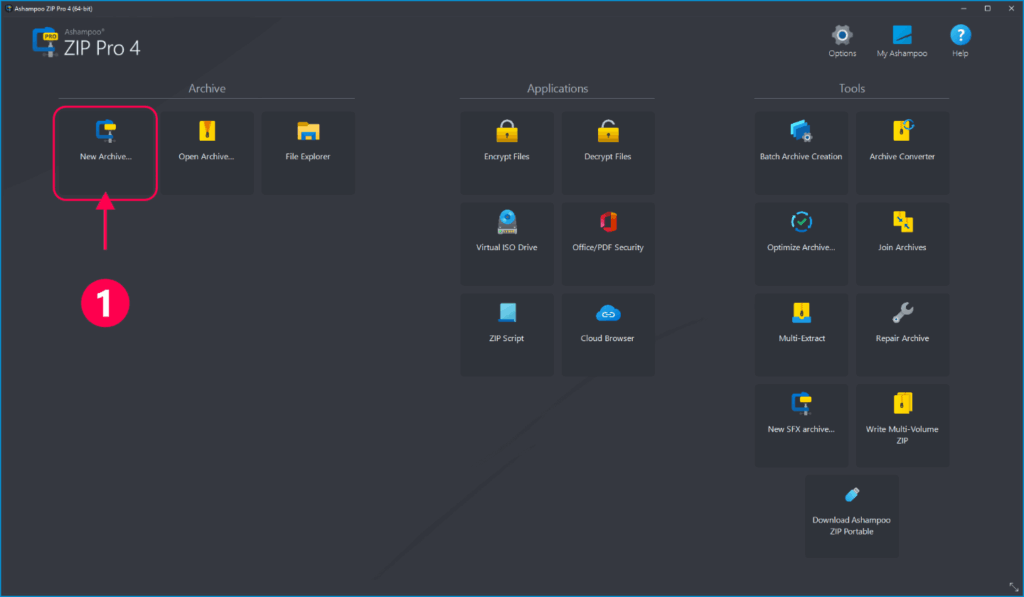The height and width of the screenshot is (597, 1024).
Task: Create a New SFX archive
Action: [801, 425]
